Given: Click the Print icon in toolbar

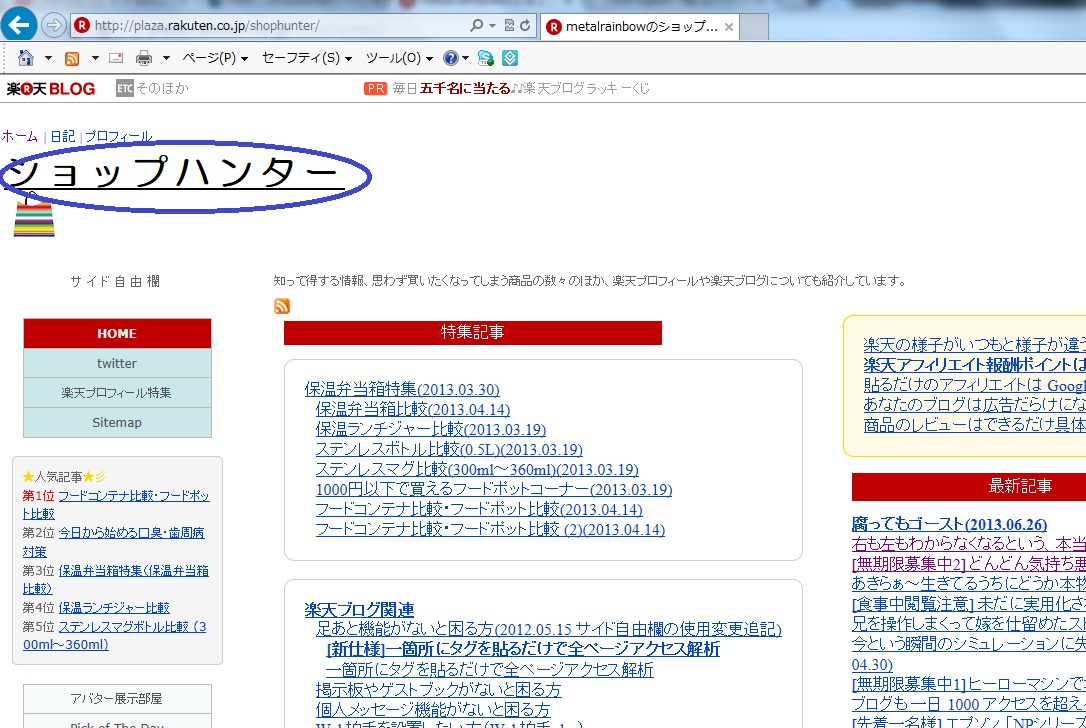Looking at the screenshot, I should [x=144, y=58].
